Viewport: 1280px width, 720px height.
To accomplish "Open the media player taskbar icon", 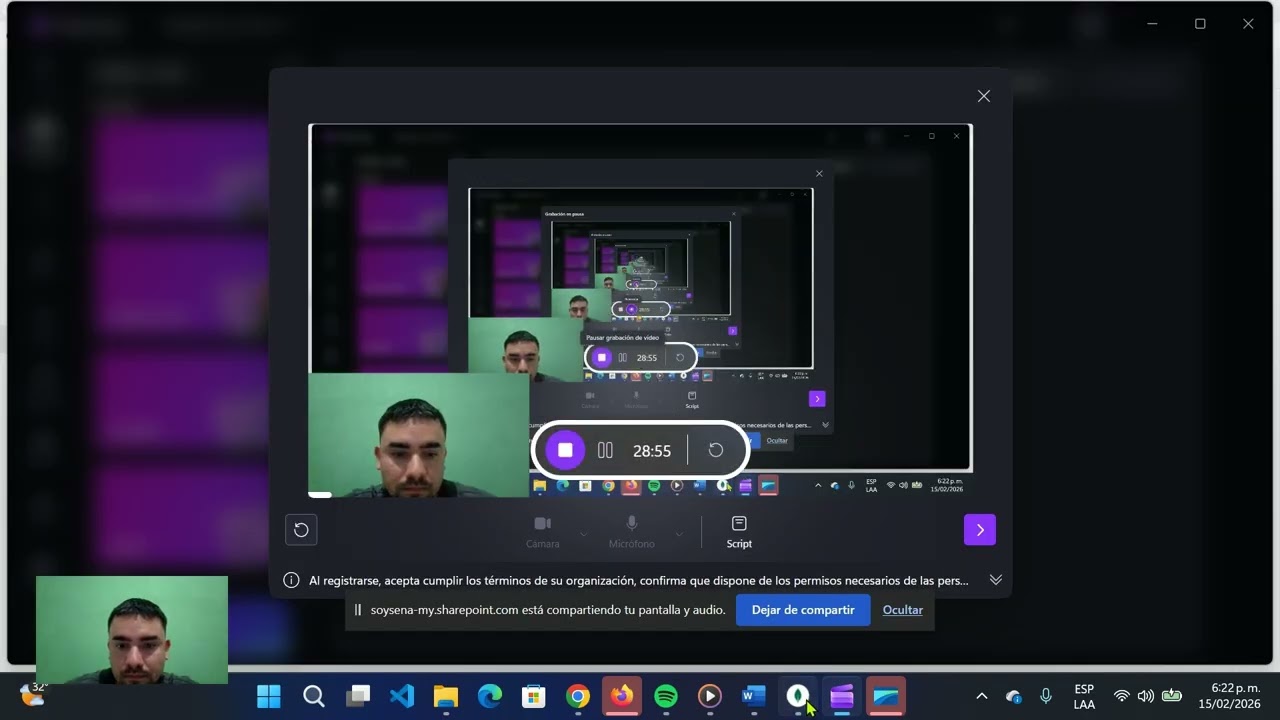I will coord(710,696).
